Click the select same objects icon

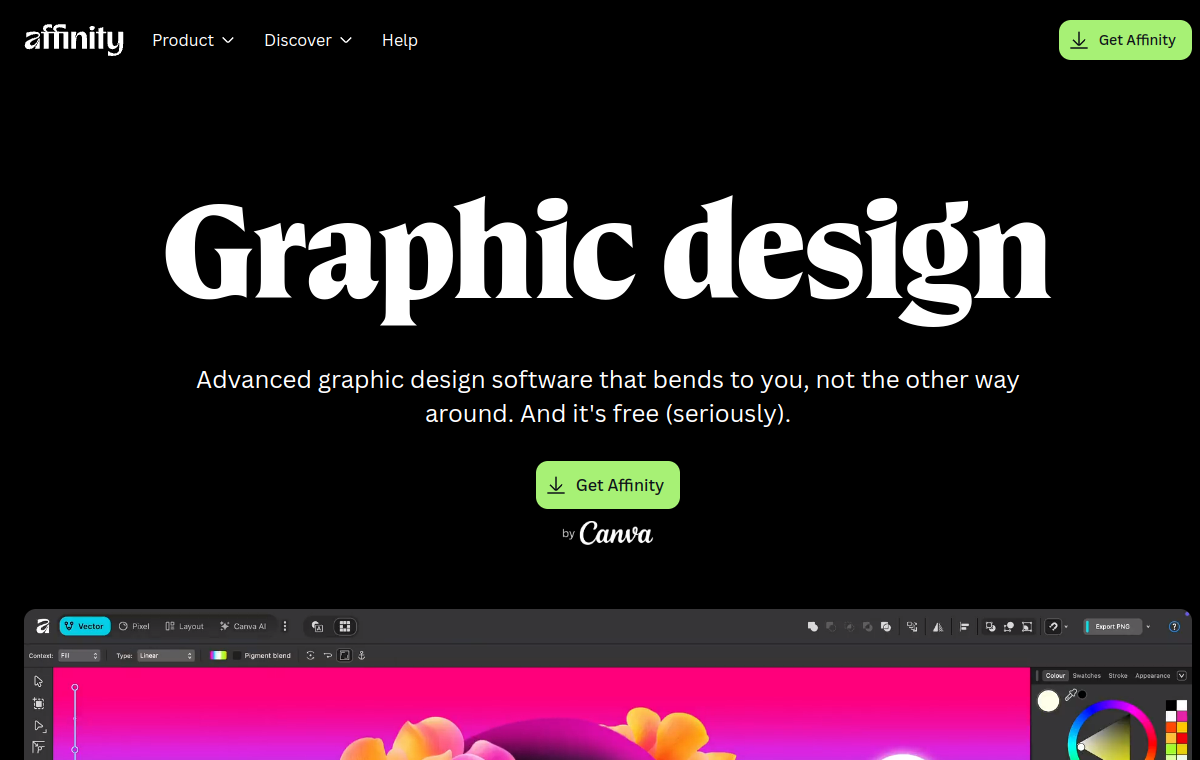pos(912,626)
